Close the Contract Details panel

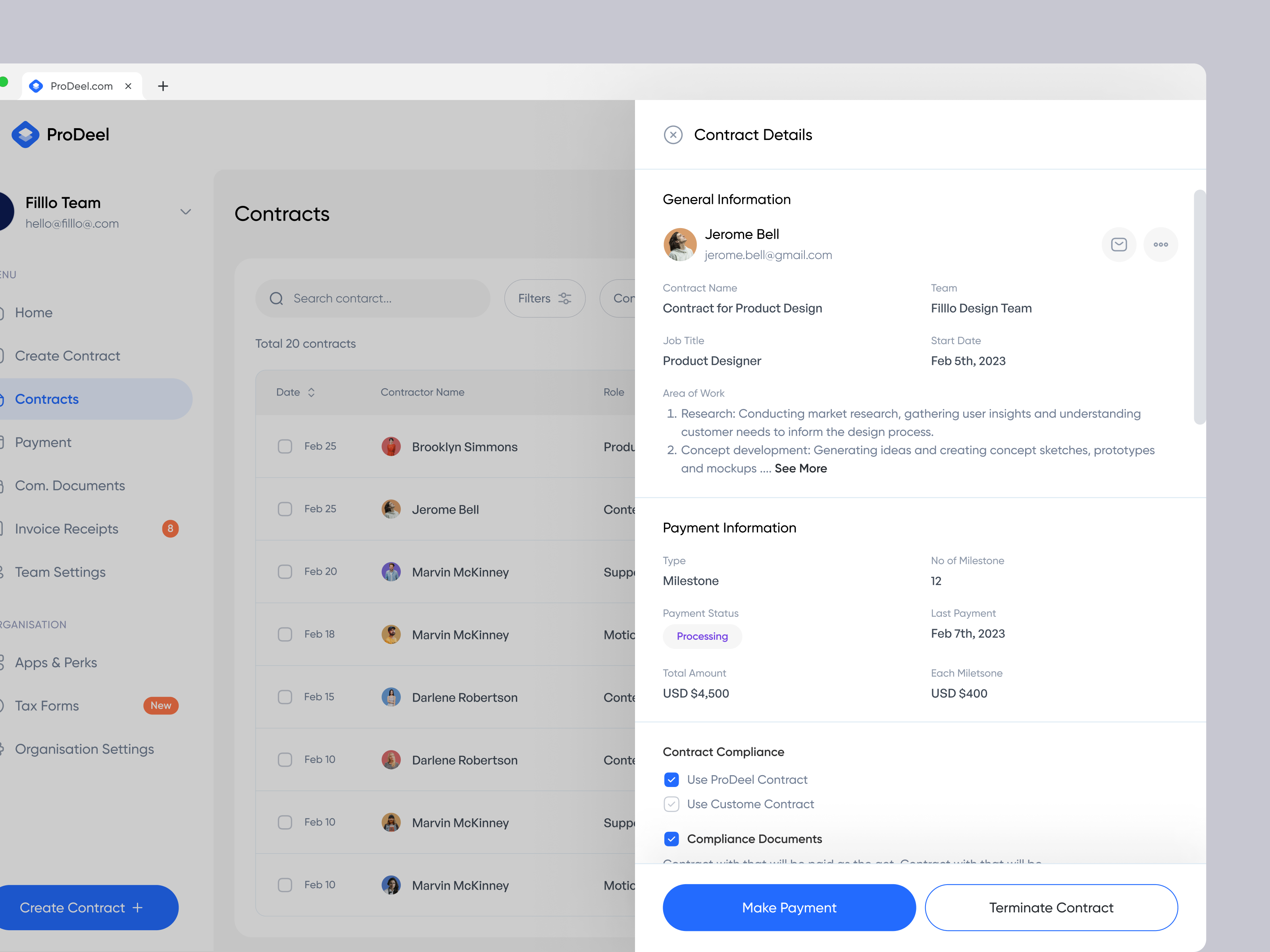point(673,135)
